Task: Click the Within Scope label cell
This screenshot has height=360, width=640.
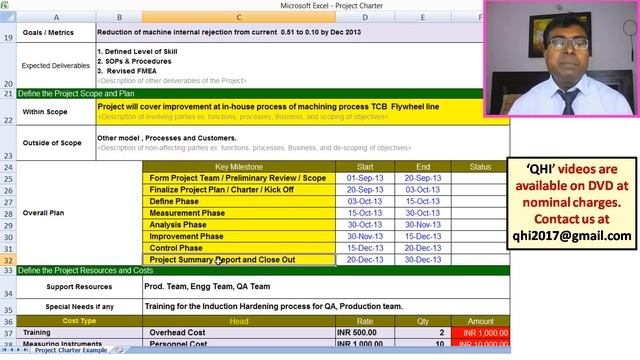Action: click(56, 112)
